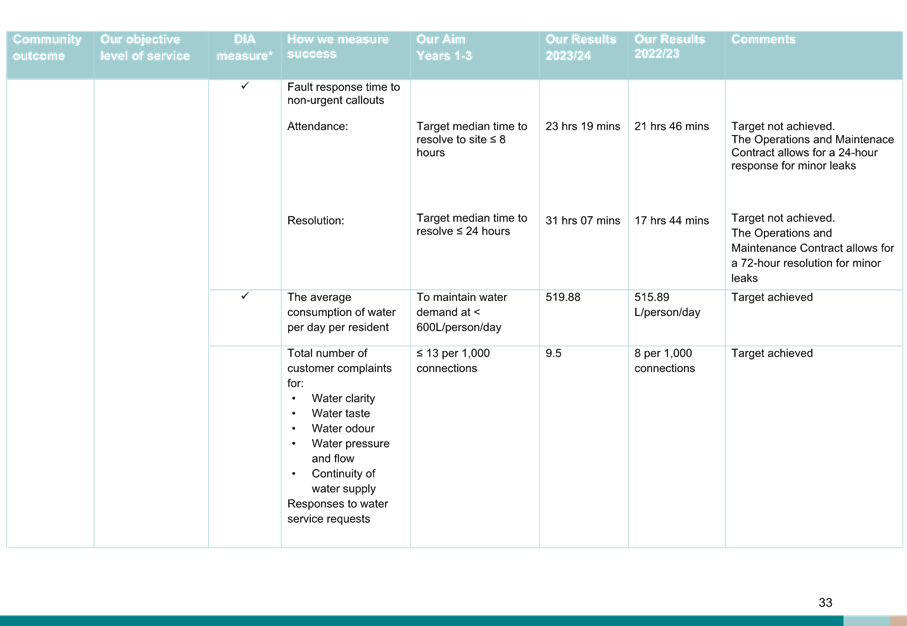Click the '21 hrs 46 mins' result

point(672,126)
